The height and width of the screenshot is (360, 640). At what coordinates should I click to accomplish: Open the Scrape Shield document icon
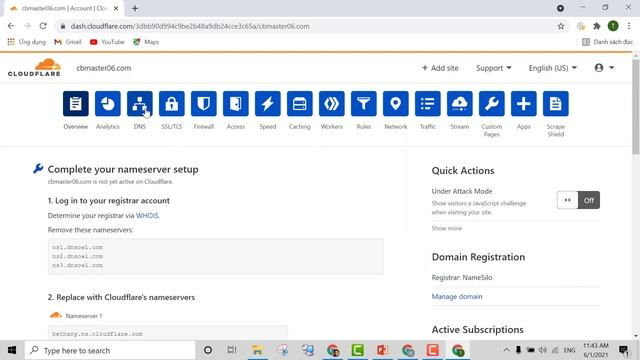coord(556,104)
